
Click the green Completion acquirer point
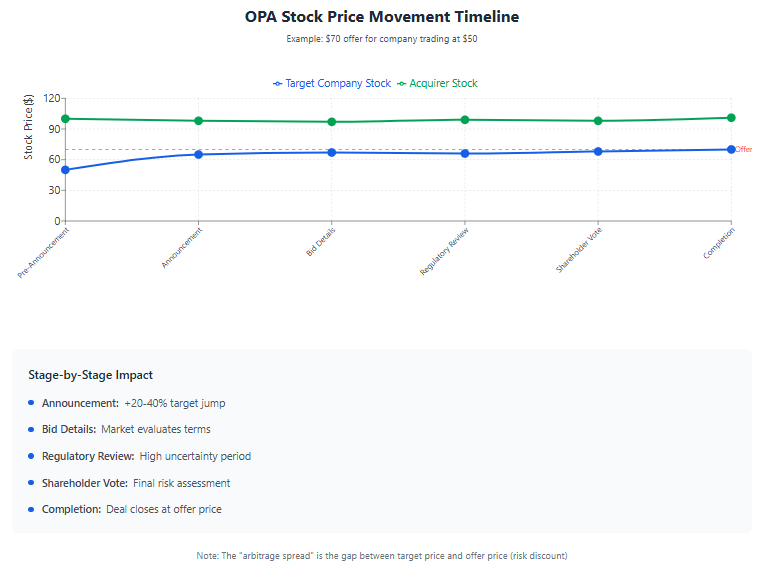point(731,118)
